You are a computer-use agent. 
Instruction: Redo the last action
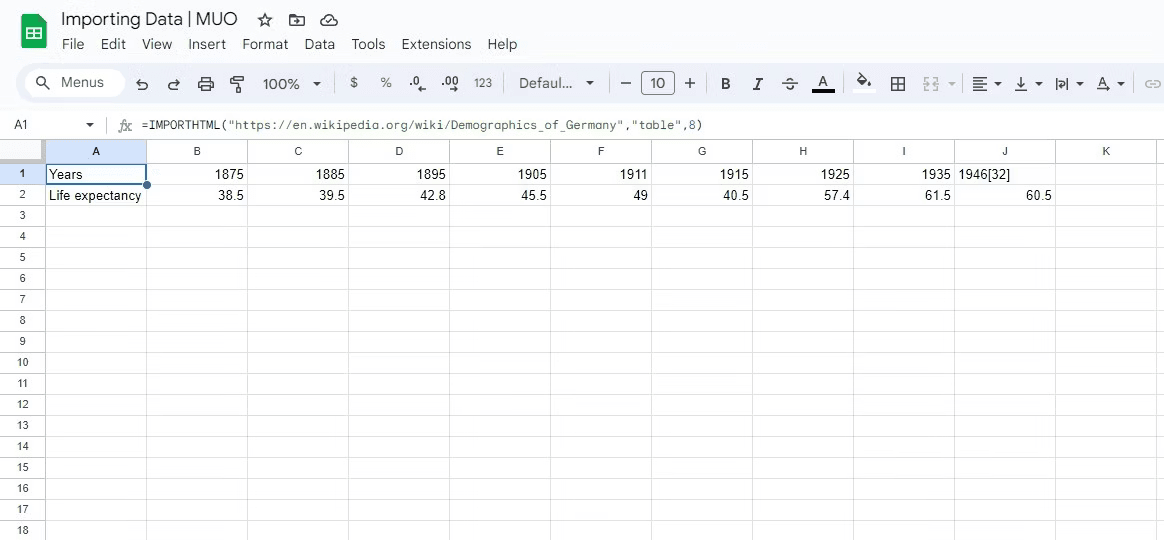pyautogui.click(x=174, y=84)
